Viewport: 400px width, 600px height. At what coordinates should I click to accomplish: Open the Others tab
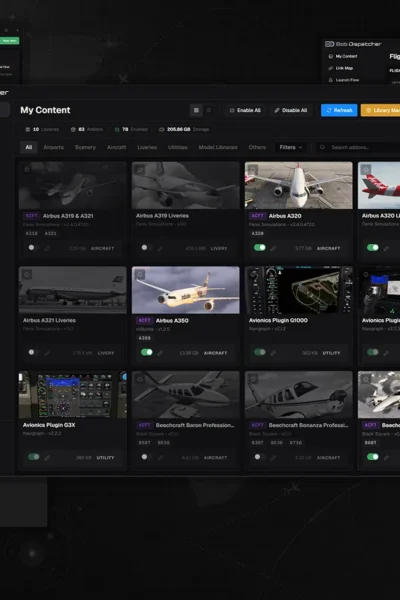point(257,147)
